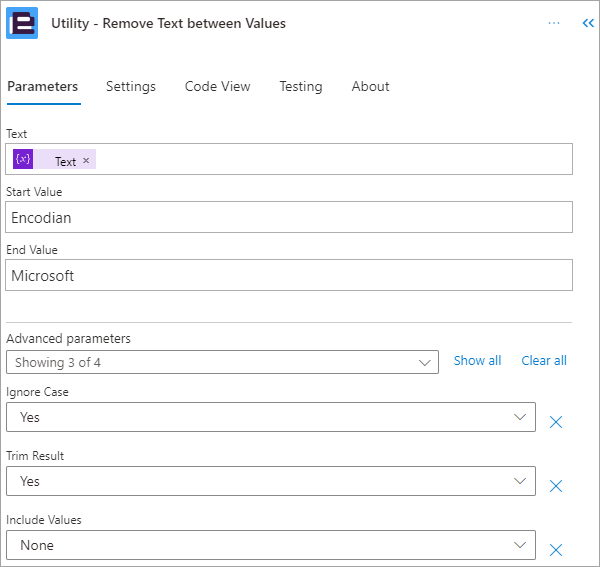
Task: Switch to the Code View tab
Action: point(217,86)
